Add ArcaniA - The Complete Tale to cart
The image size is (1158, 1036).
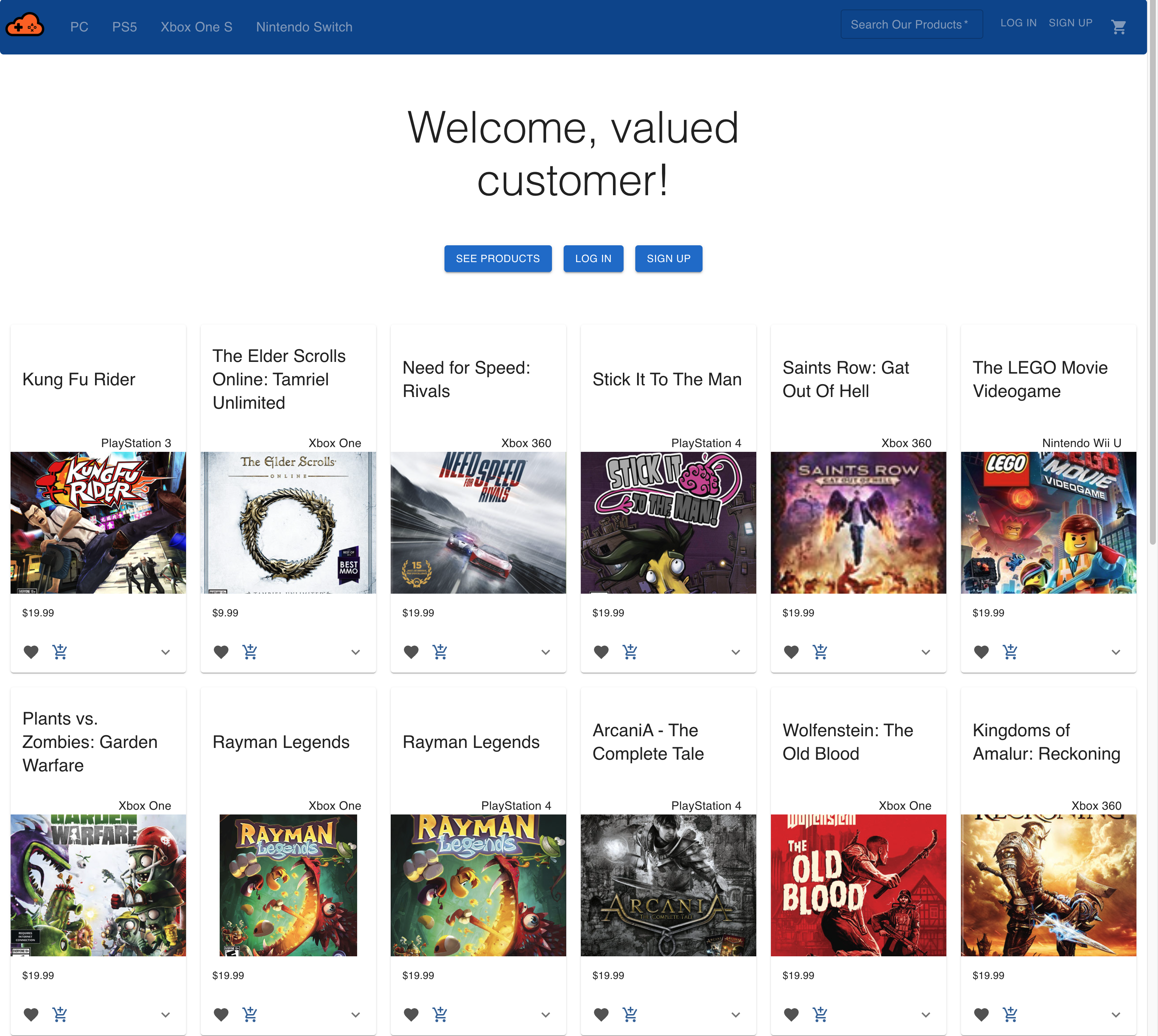pos(630,1014)
